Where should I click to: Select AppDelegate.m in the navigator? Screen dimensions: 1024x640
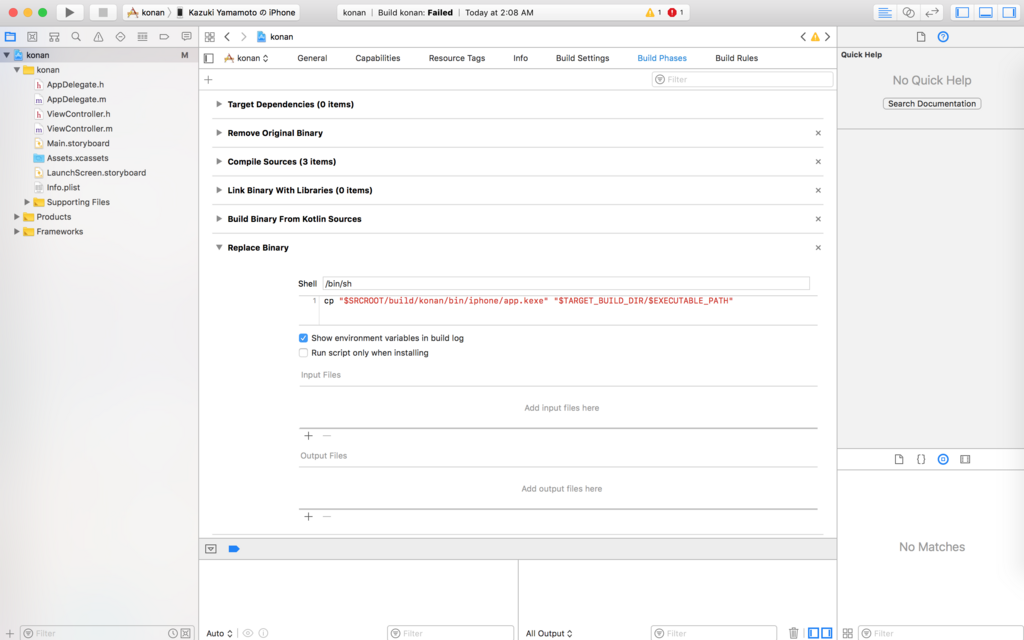pos(76,99)
